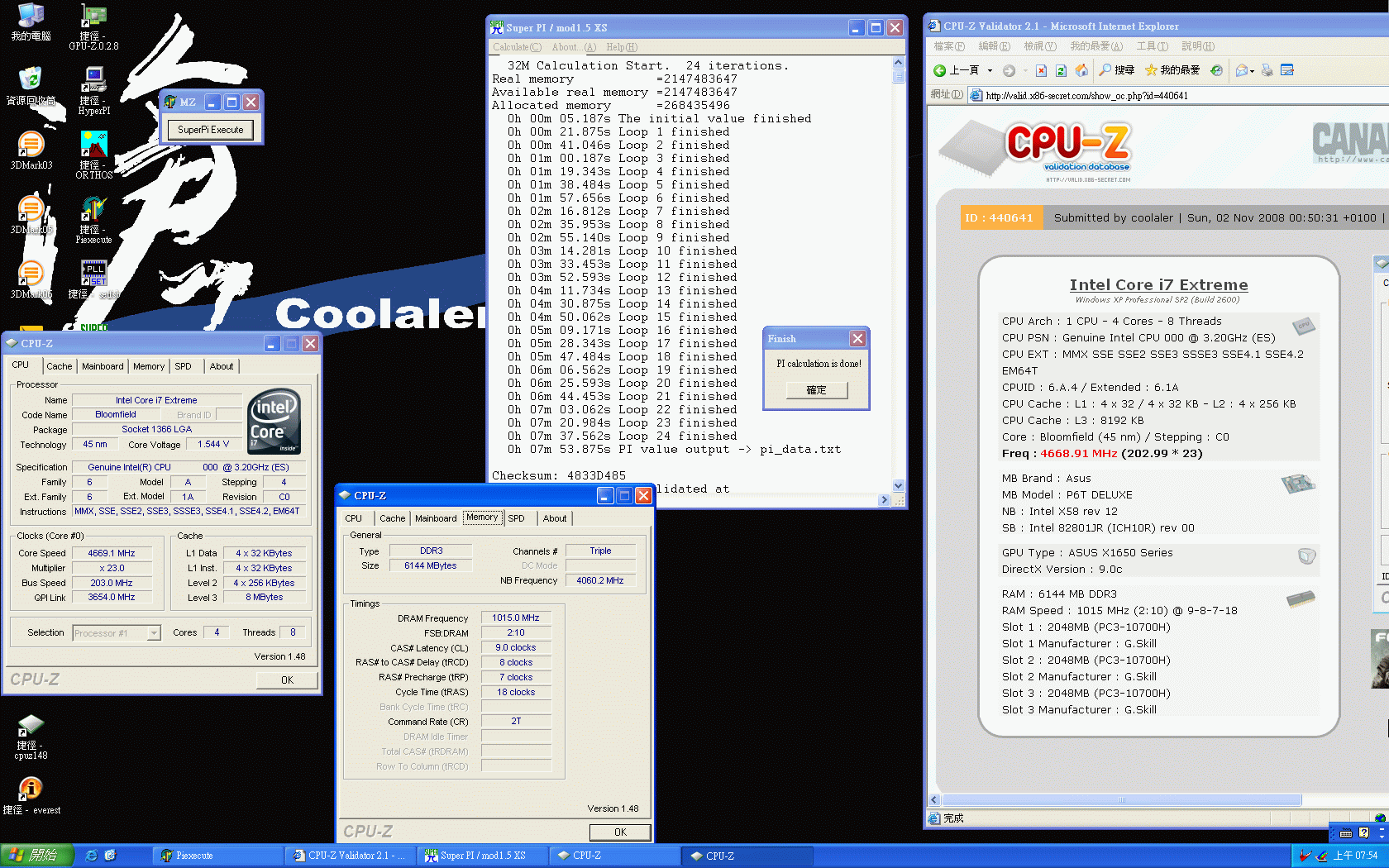1389x868 pixels.
Task: Switch to Super PI taskbar button
Action: (x=484, y=856)
